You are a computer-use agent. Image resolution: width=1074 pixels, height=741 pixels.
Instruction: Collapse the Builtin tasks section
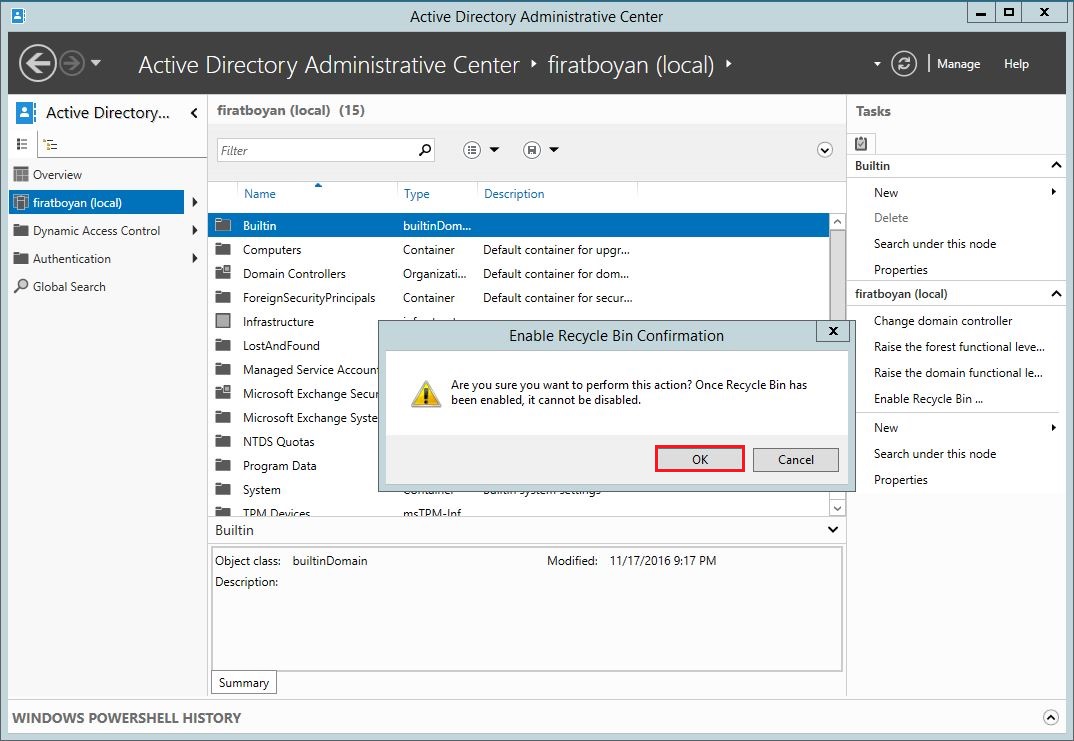pos(1056,165)
